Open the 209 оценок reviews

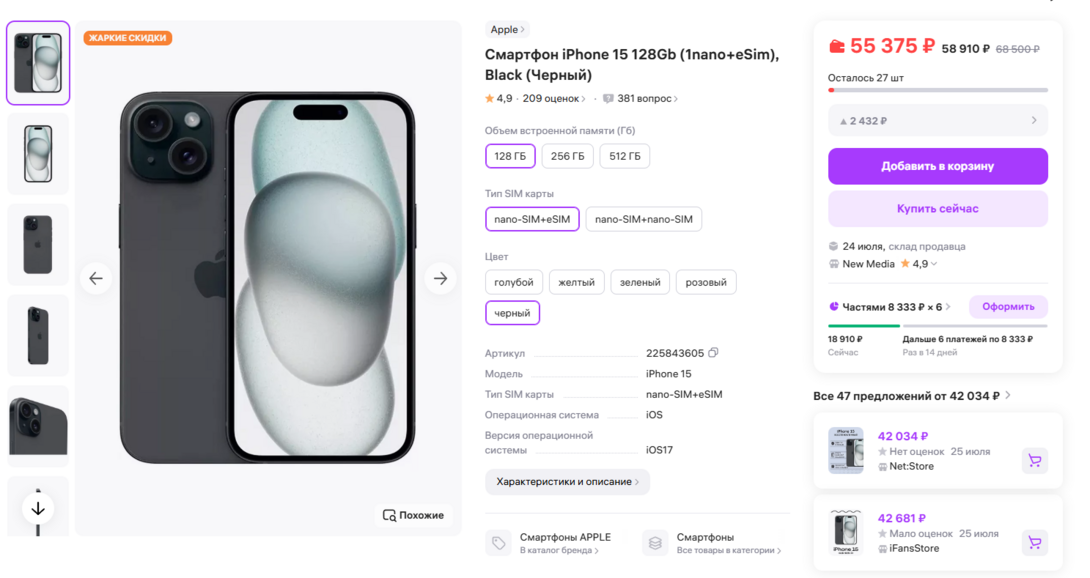553,99
